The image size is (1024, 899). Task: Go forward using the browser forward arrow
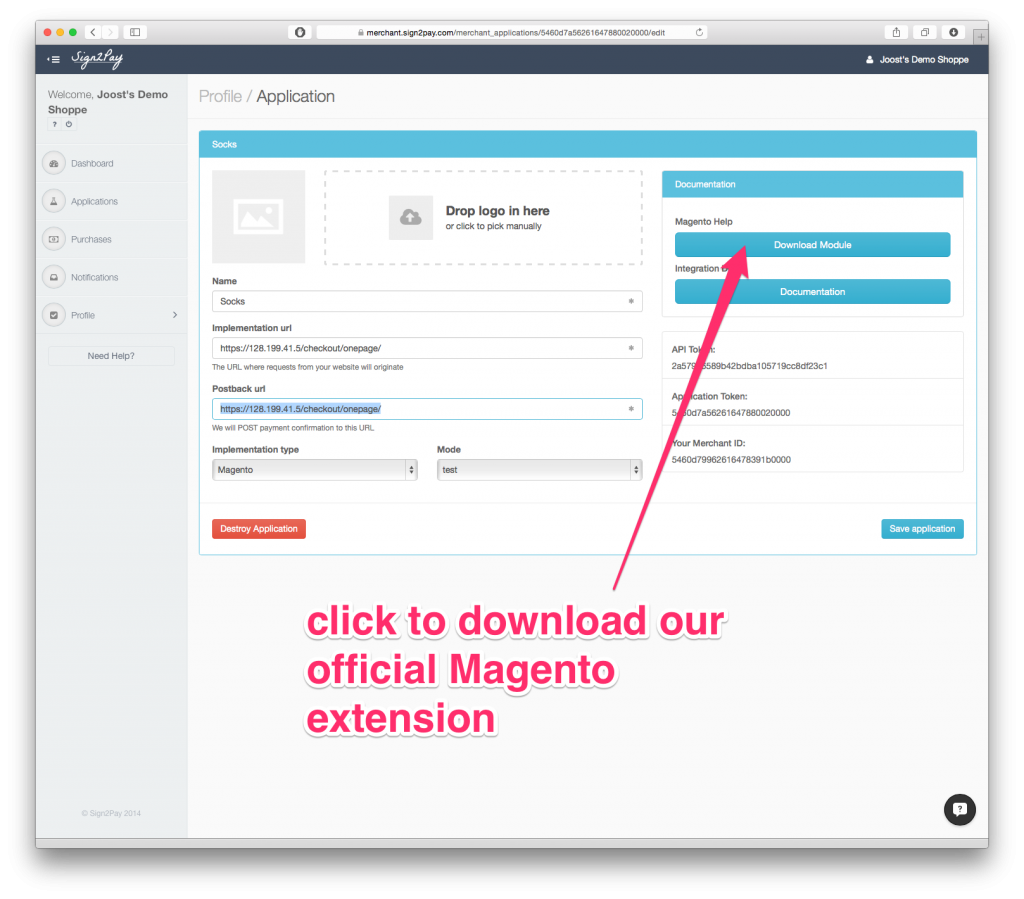[x=110, y=32]
